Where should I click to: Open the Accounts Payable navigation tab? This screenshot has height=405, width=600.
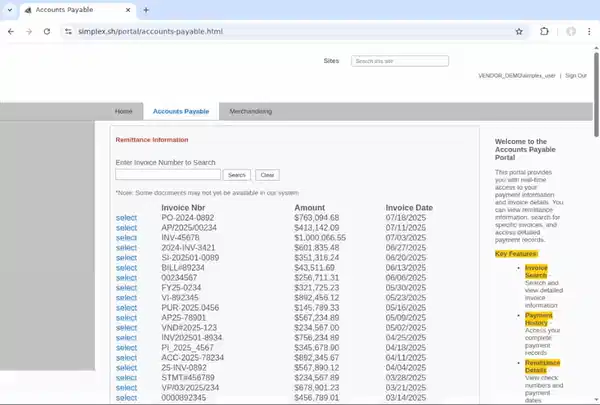[x=181, y=111]
